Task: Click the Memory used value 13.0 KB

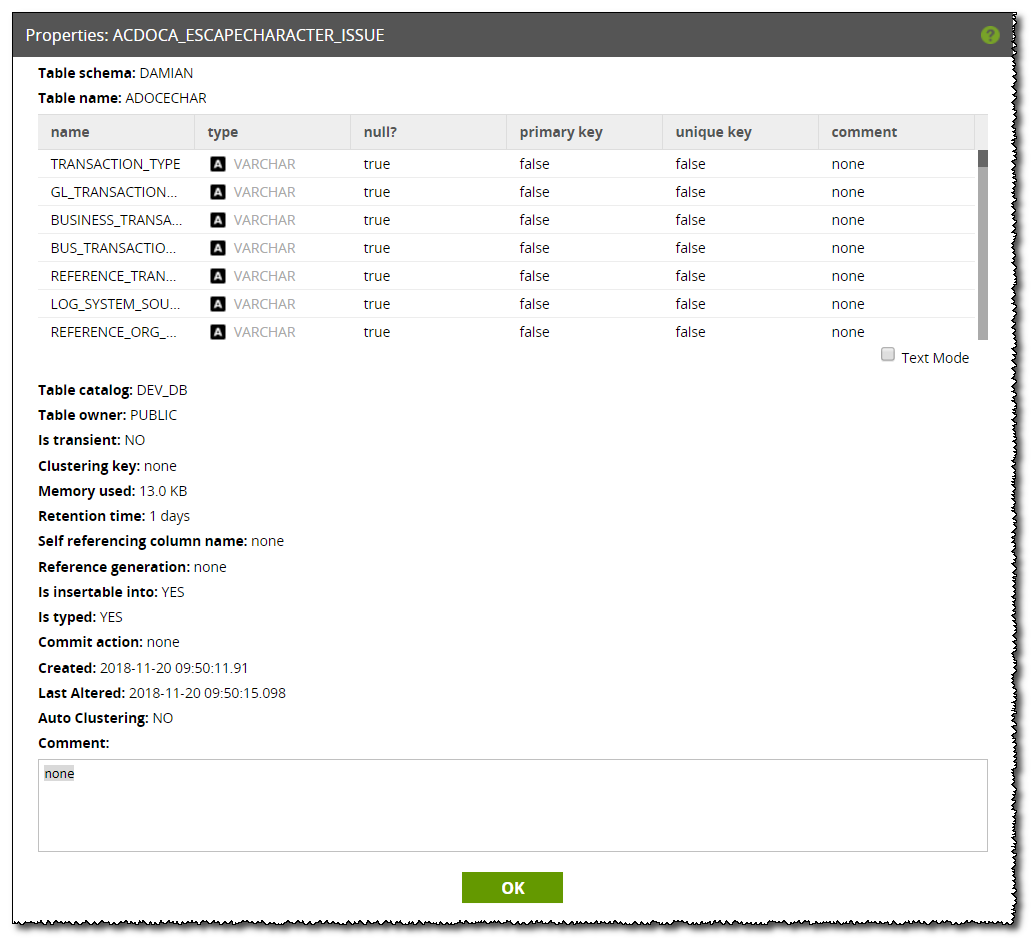Action: click(x=163, y=491)
